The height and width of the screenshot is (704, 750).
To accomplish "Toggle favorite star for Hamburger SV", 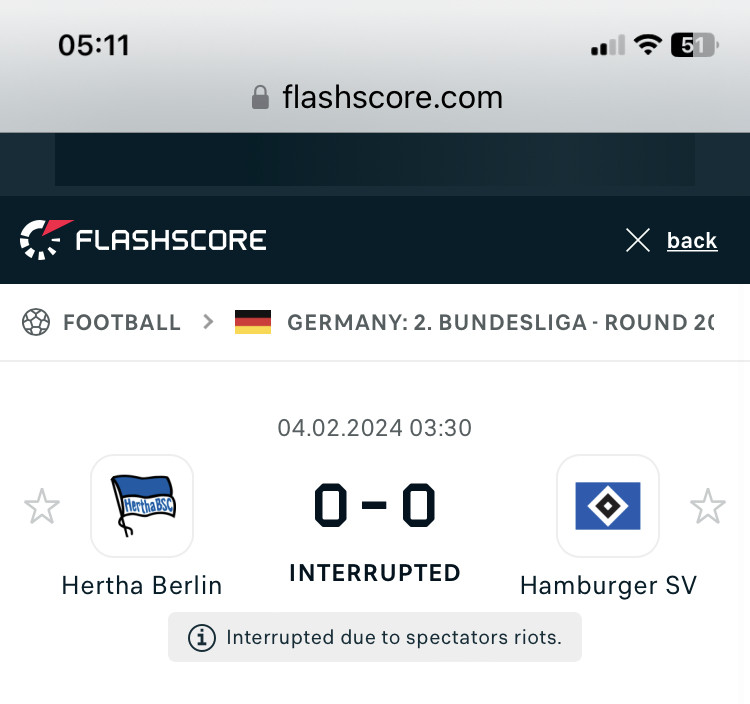I will (708, 506).
